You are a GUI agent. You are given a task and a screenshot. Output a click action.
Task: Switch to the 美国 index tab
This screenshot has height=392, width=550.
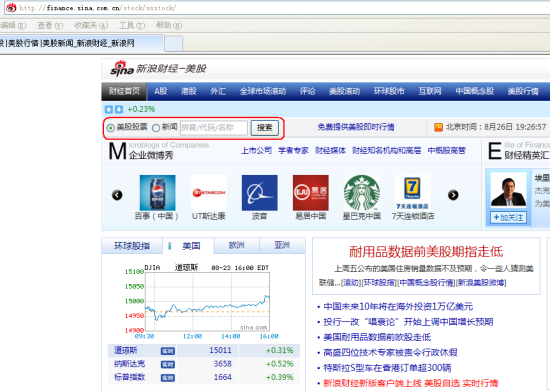(188, 246)
